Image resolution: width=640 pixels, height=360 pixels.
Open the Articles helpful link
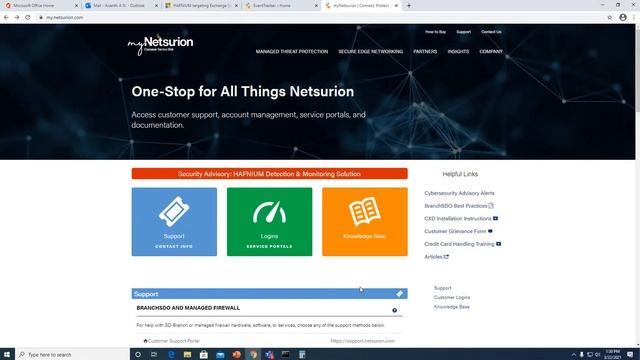[436, 257]
